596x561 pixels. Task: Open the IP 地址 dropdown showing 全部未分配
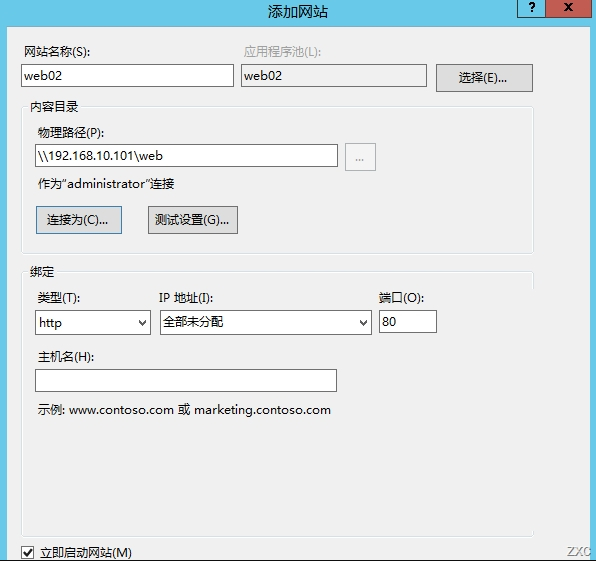266,323
